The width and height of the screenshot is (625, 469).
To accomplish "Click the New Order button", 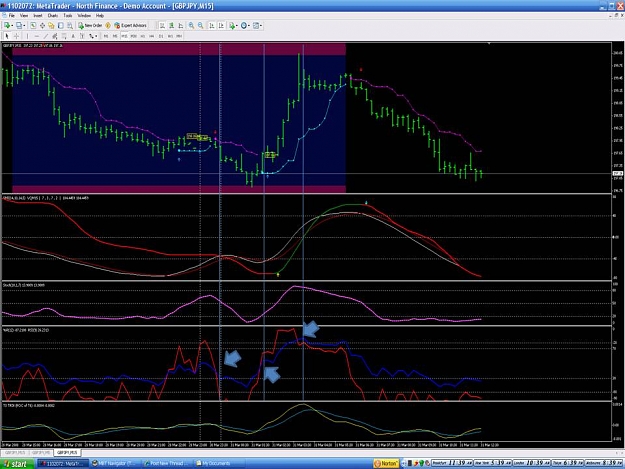I will tap(90, 26).
